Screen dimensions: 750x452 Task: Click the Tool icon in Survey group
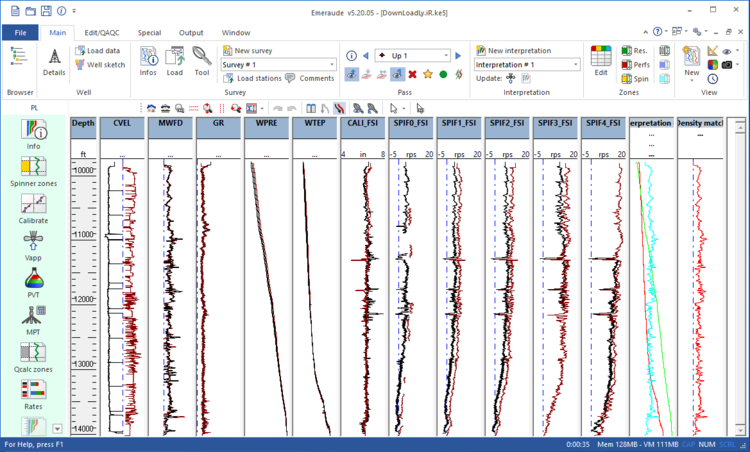[x=202, y=62]
